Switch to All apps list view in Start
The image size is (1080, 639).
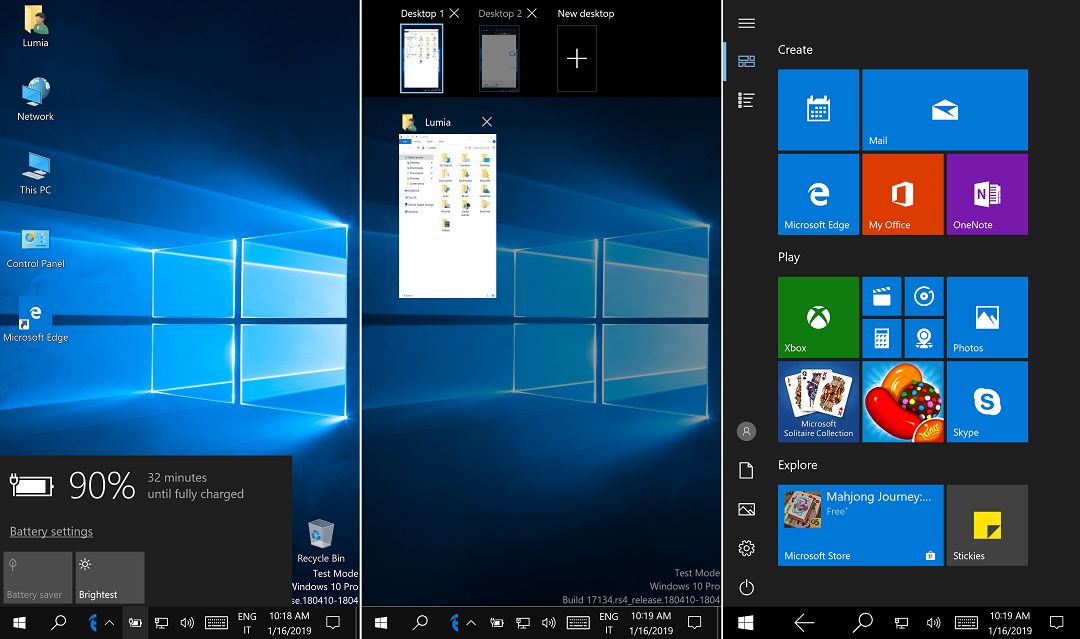click(746, 101)
